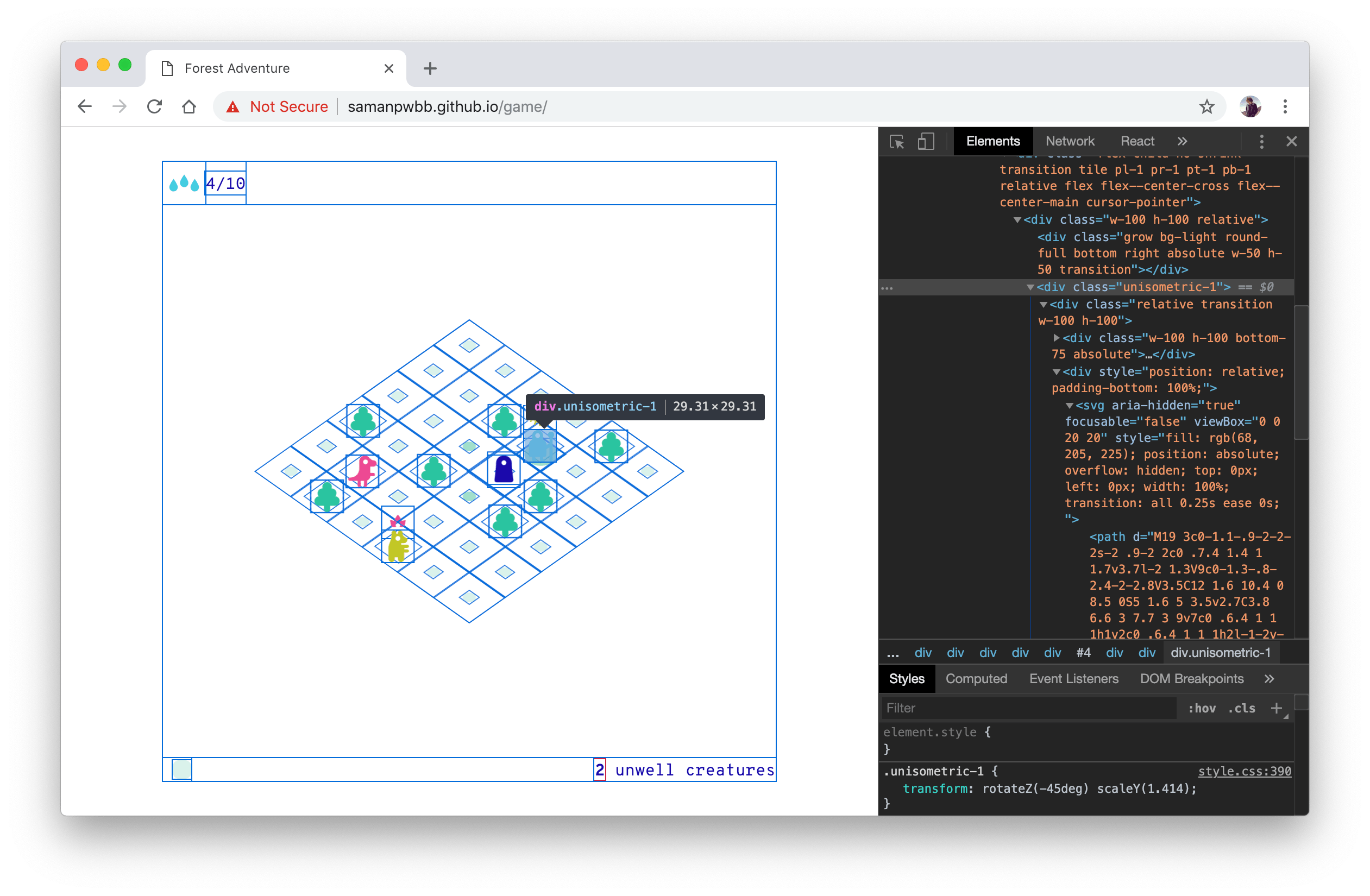Screen dimensions: 1370x896
Task: Toggle the device toolbar in DevTools
Action: (926, 142)
